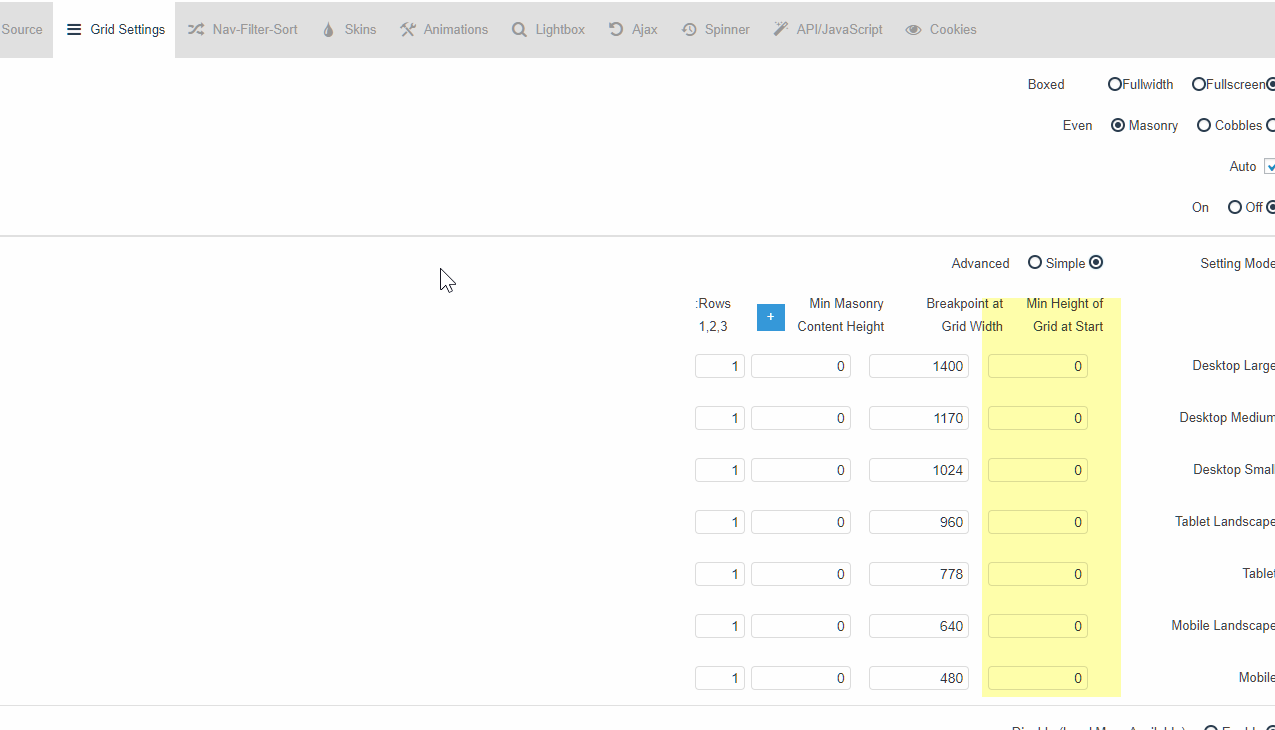Switch to the Source tab
This screenshot has height=730, width=1275.
22,29
